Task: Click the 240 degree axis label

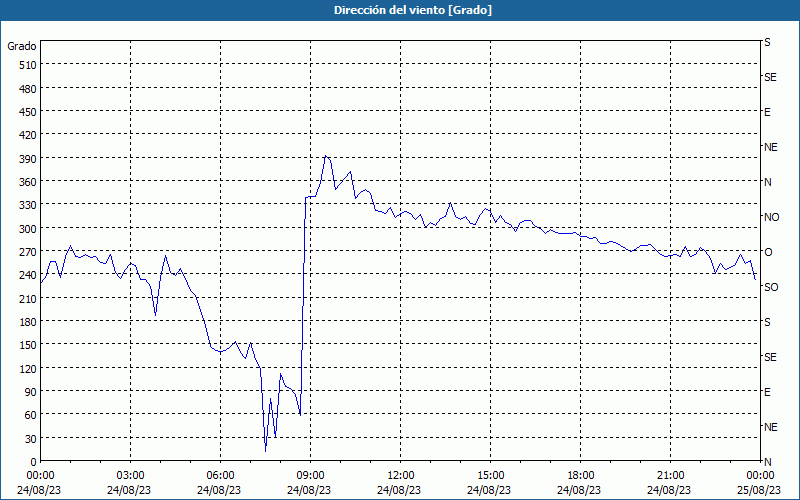Action: 28,276
